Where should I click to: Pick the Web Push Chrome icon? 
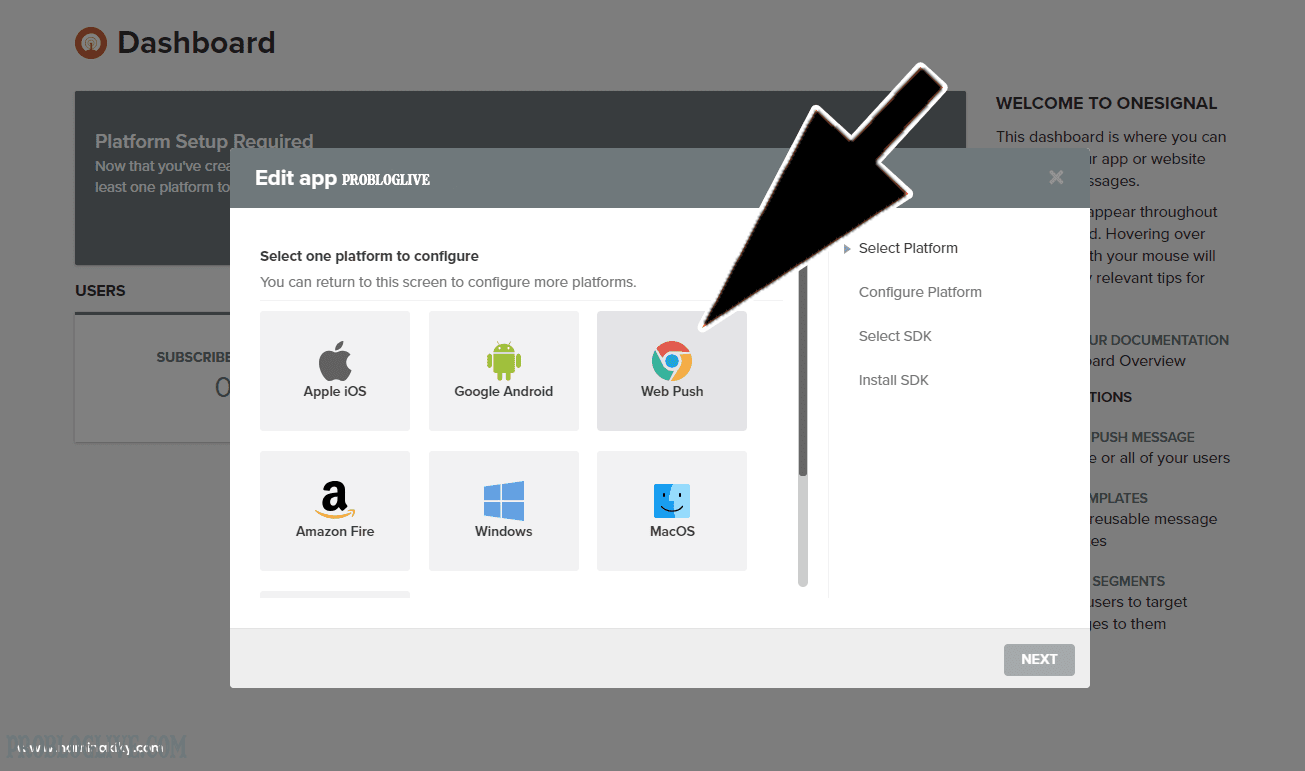[672, 360]
